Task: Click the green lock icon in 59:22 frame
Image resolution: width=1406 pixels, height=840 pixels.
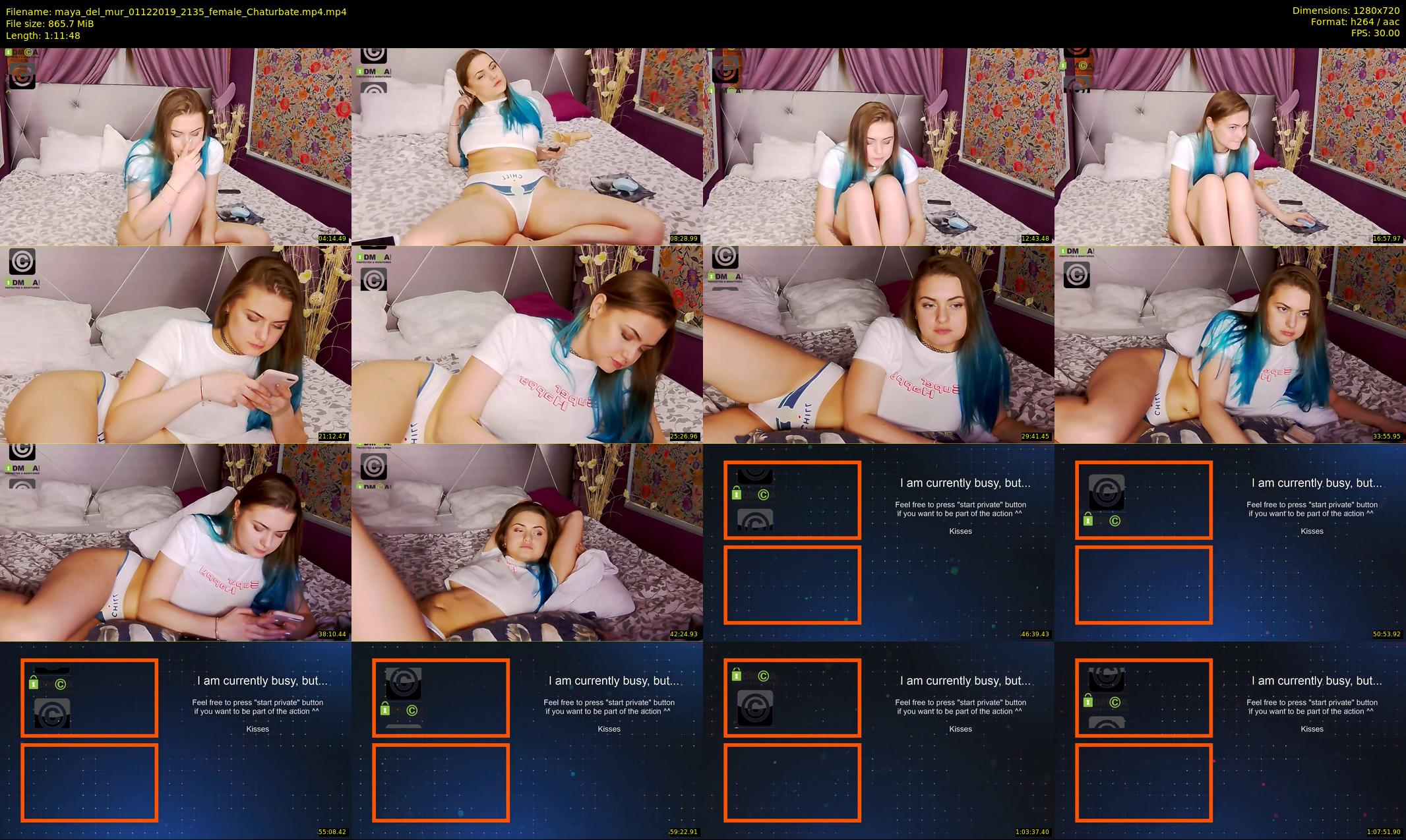Action: point(385,709)
